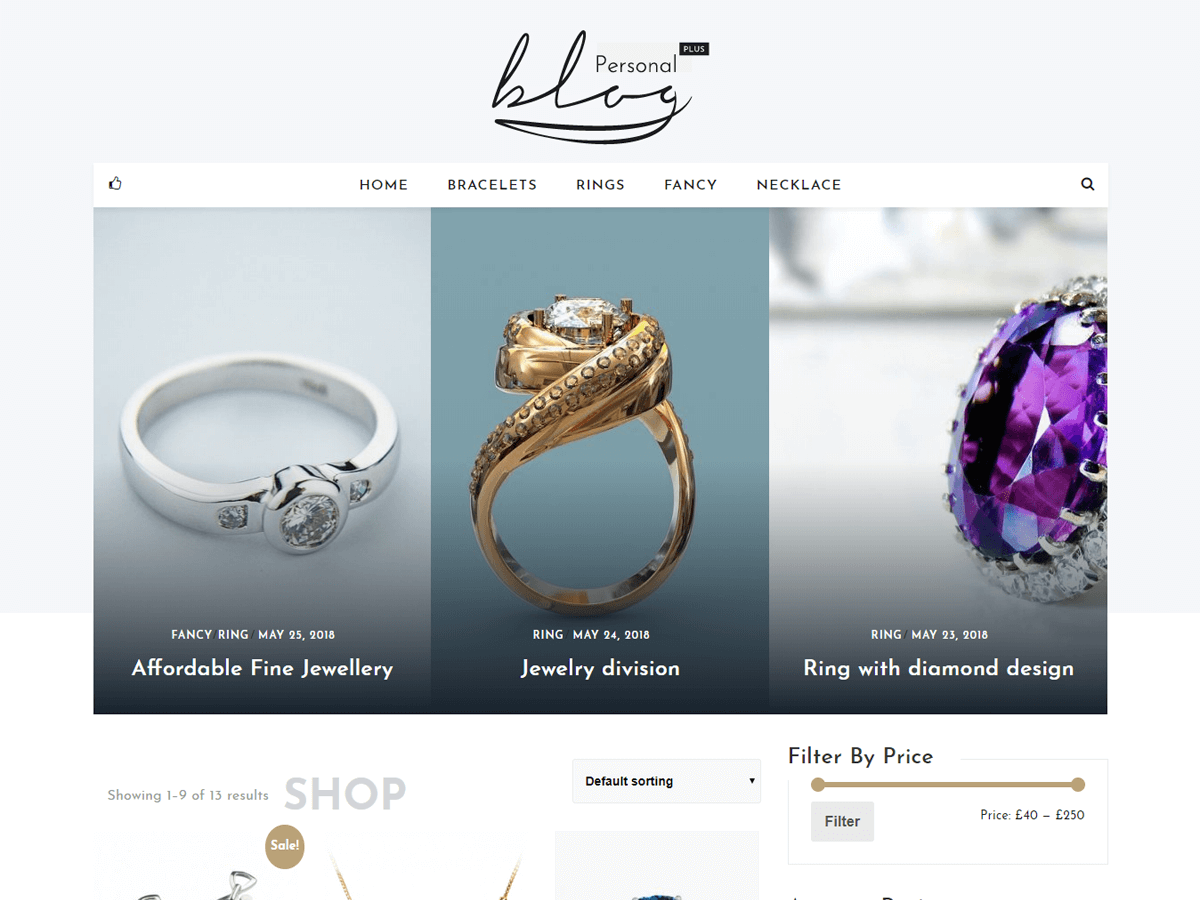Click the thumbs-up icon in navigation bar
The height and width of the screenshot is (900, 1200).
pos(115,184)
